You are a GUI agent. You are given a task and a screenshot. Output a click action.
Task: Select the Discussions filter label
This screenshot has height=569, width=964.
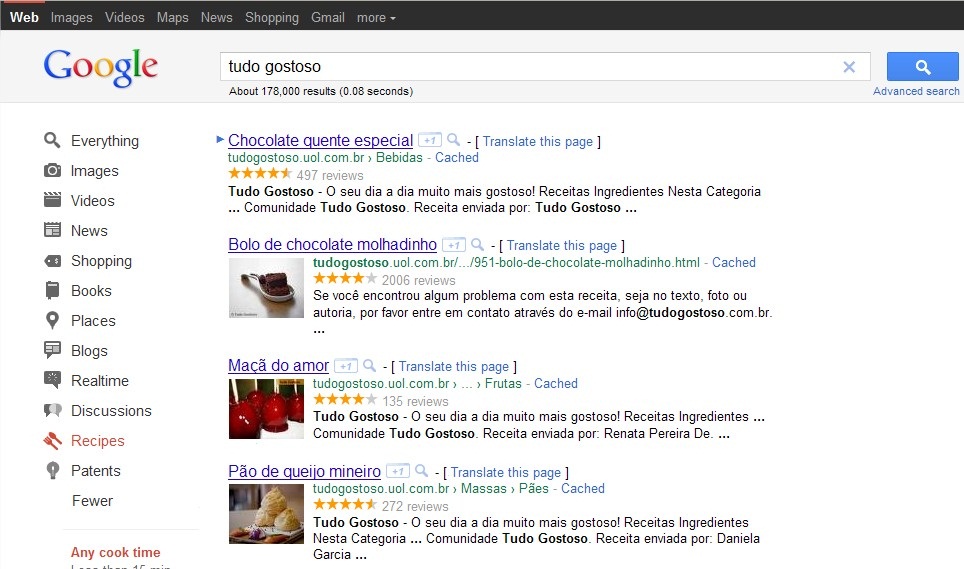pos(111,410)
